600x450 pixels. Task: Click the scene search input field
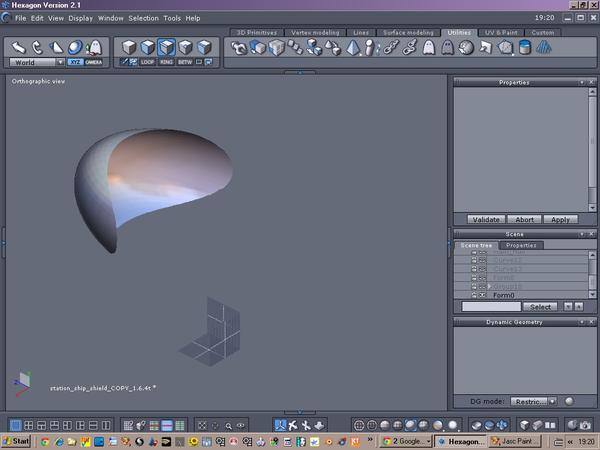[x=491, y=306]
